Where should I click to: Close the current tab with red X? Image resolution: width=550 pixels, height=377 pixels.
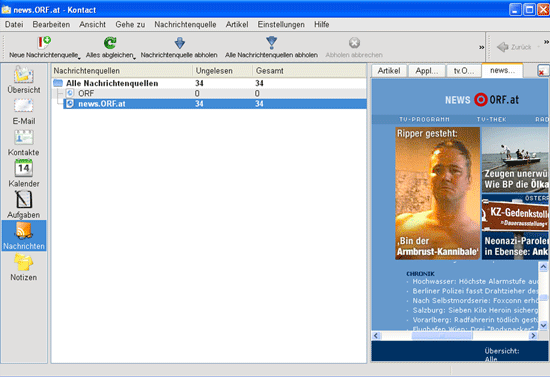click(542, 71)
